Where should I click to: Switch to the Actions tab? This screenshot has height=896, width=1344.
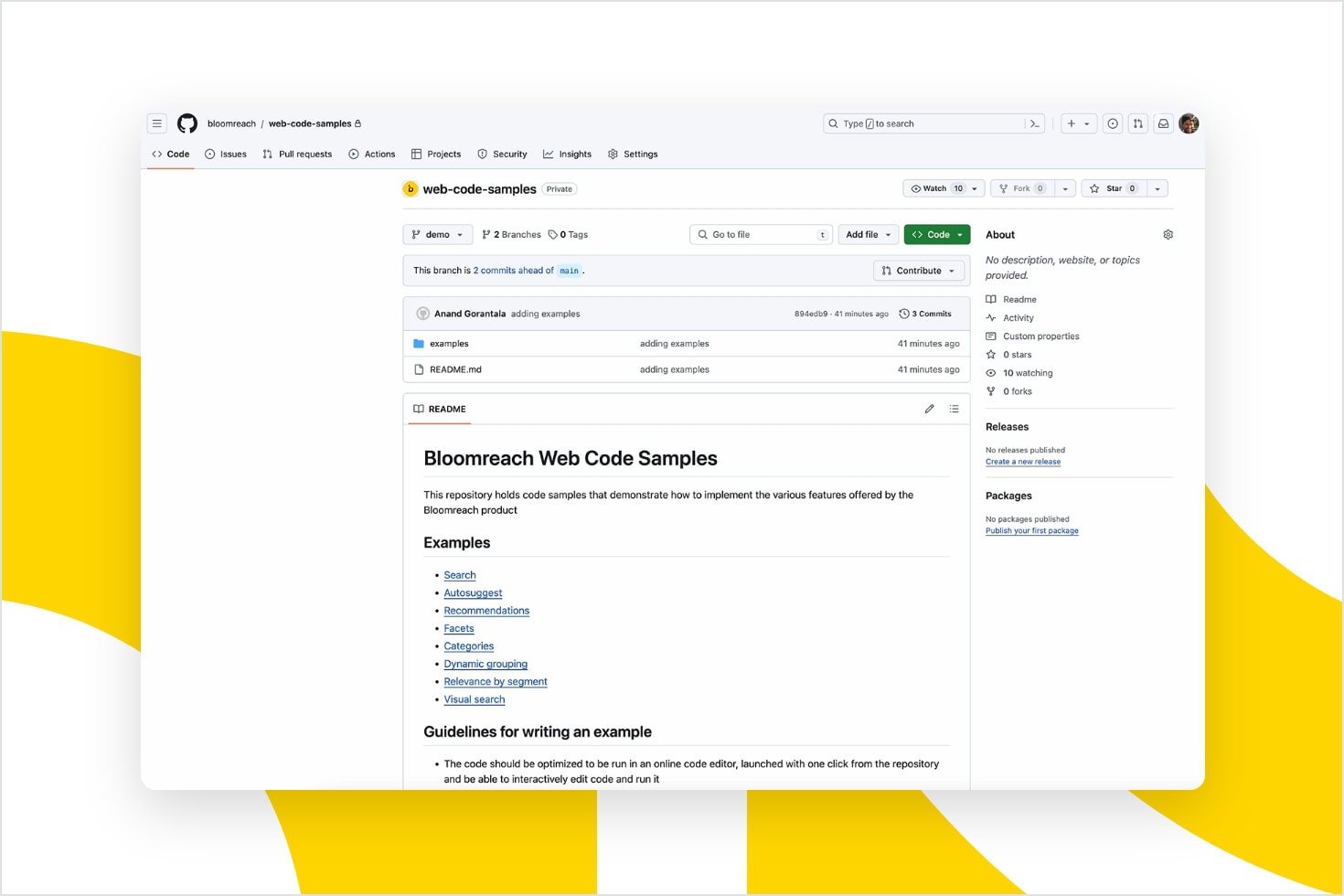coord(371,154)
